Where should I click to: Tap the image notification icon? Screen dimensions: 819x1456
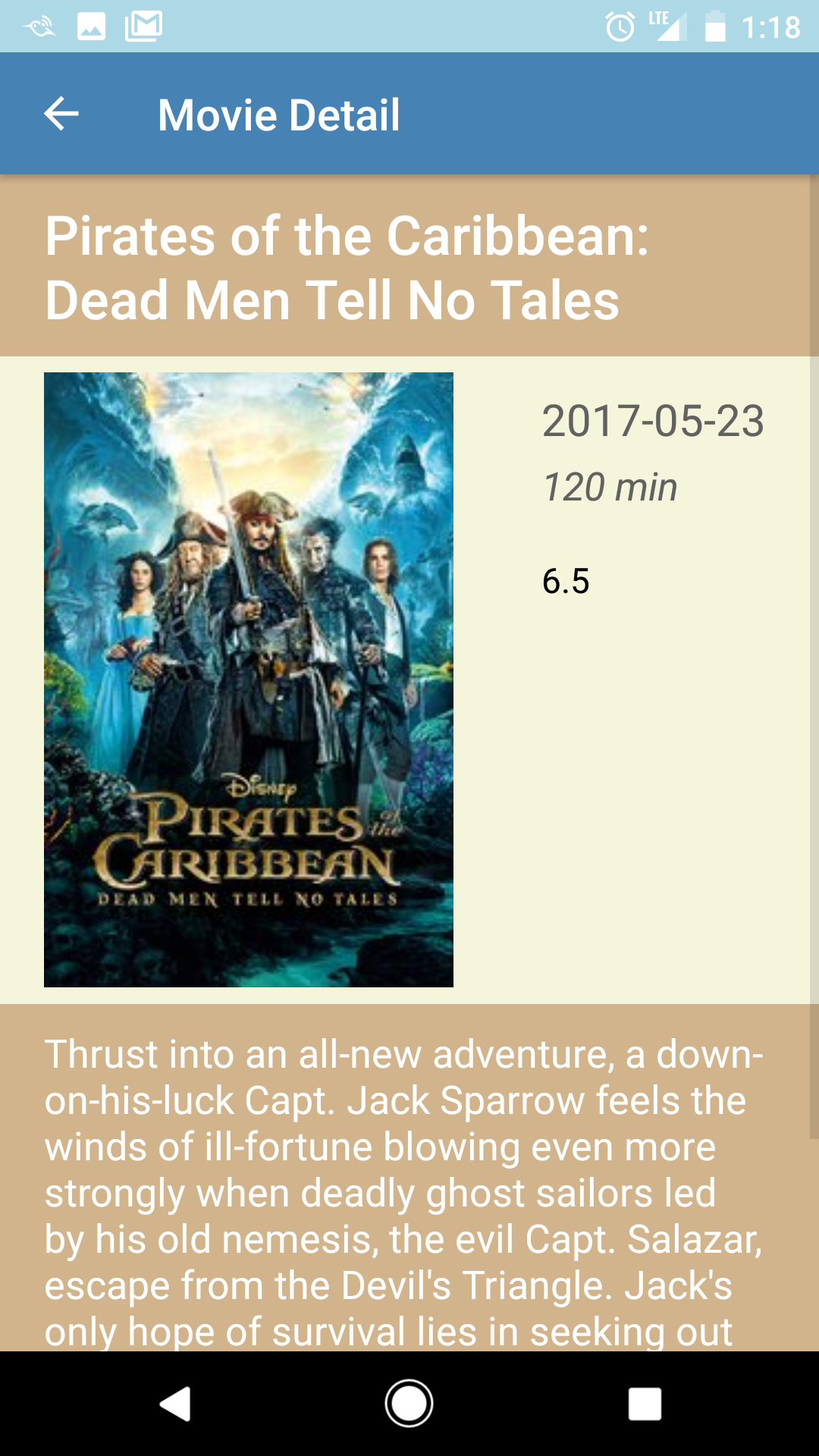(91, 27)
